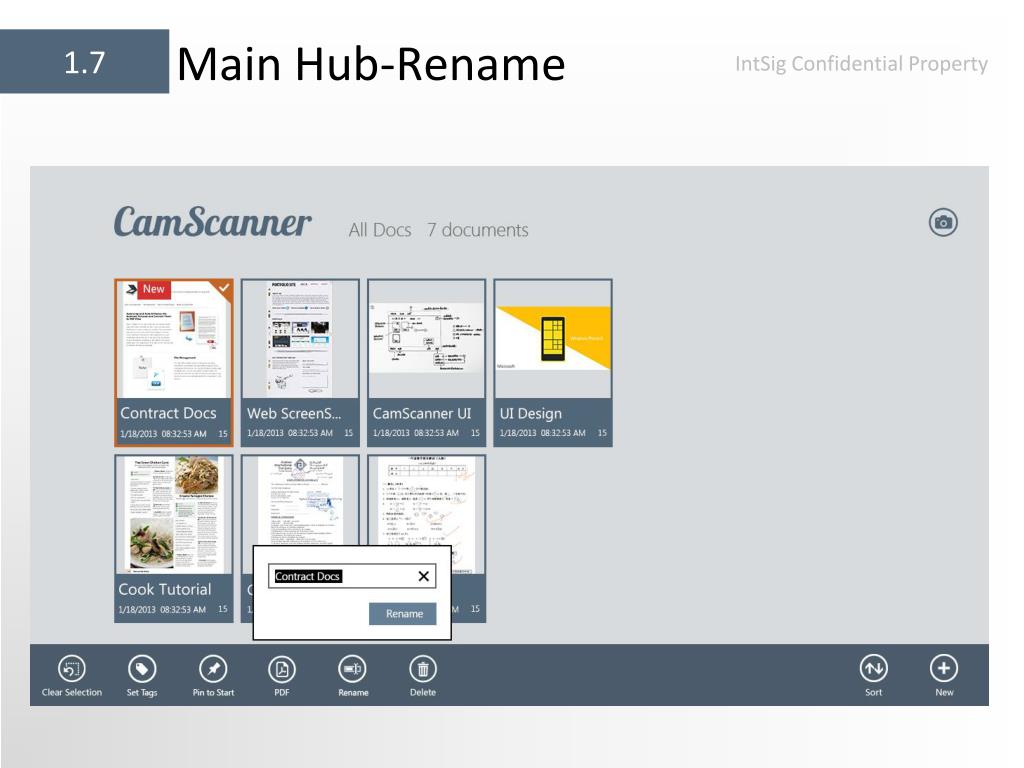Create a new document with the New icon

(x=944, y=669)
